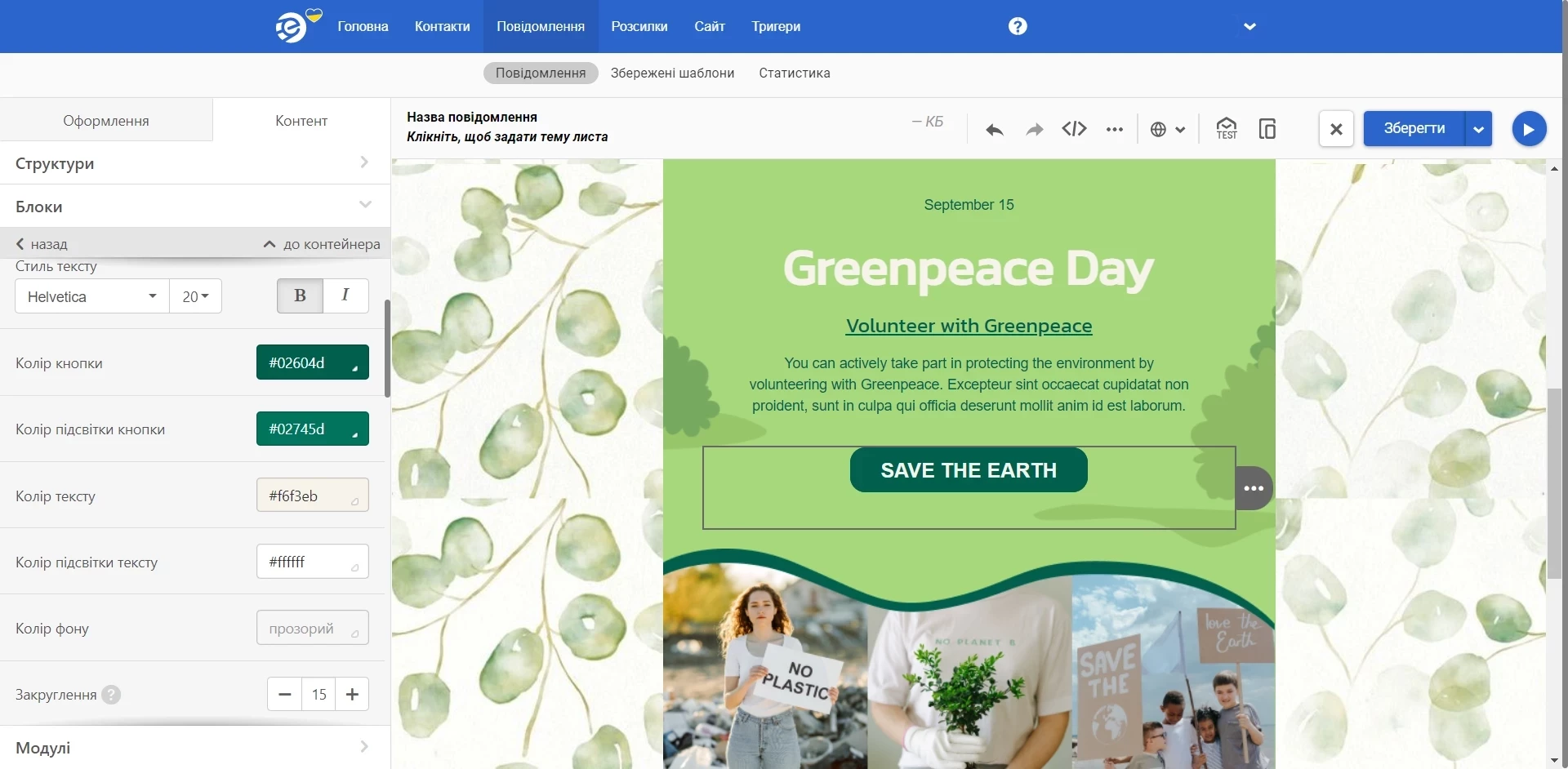
Task: Click canvas scrollbar up arrow
Action: point(1555,168)
